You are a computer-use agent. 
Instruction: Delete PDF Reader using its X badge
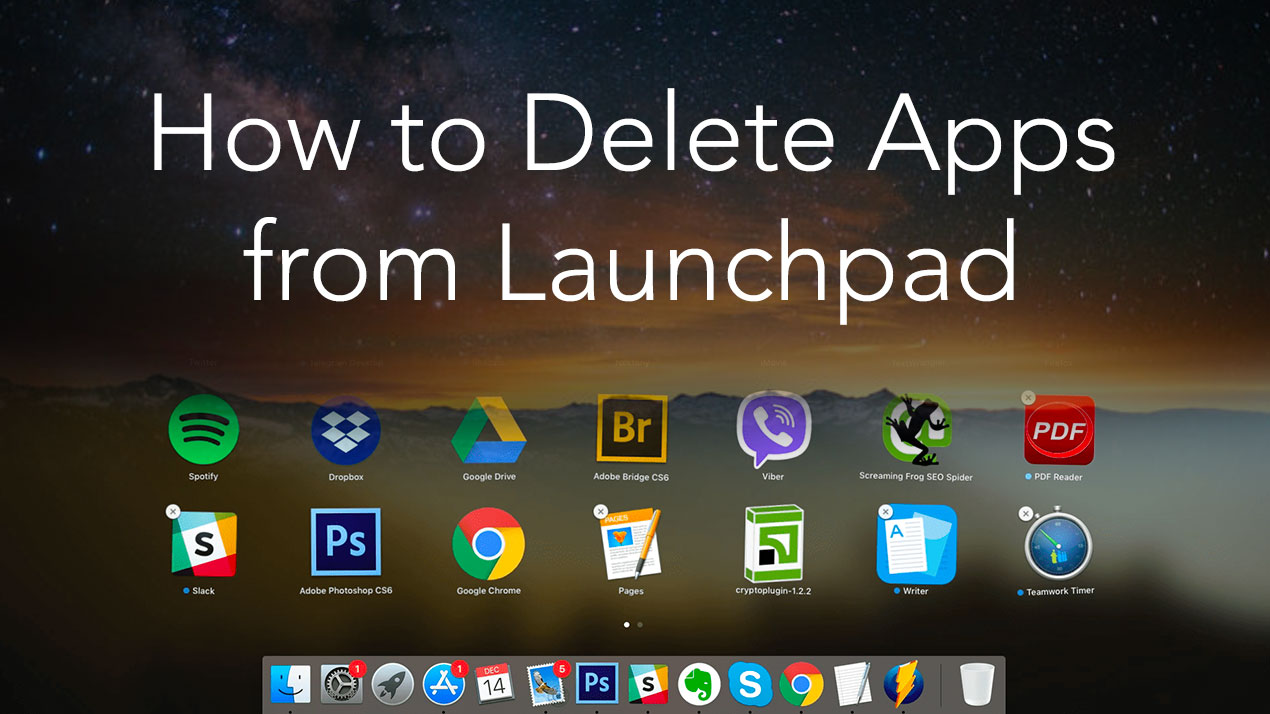coord(1028,398)
